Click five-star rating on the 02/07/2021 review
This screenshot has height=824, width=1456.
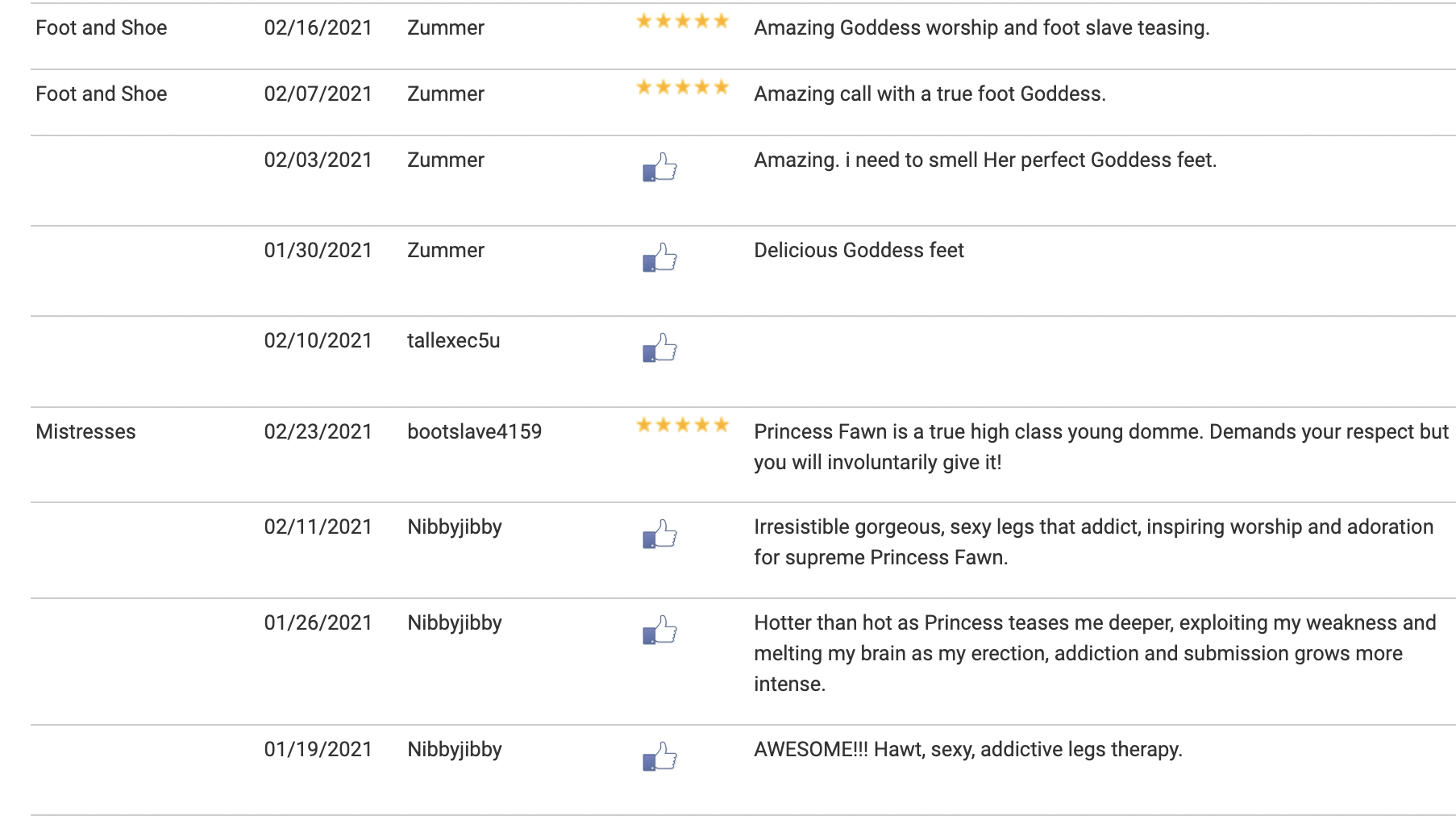(x=682, y=88)
